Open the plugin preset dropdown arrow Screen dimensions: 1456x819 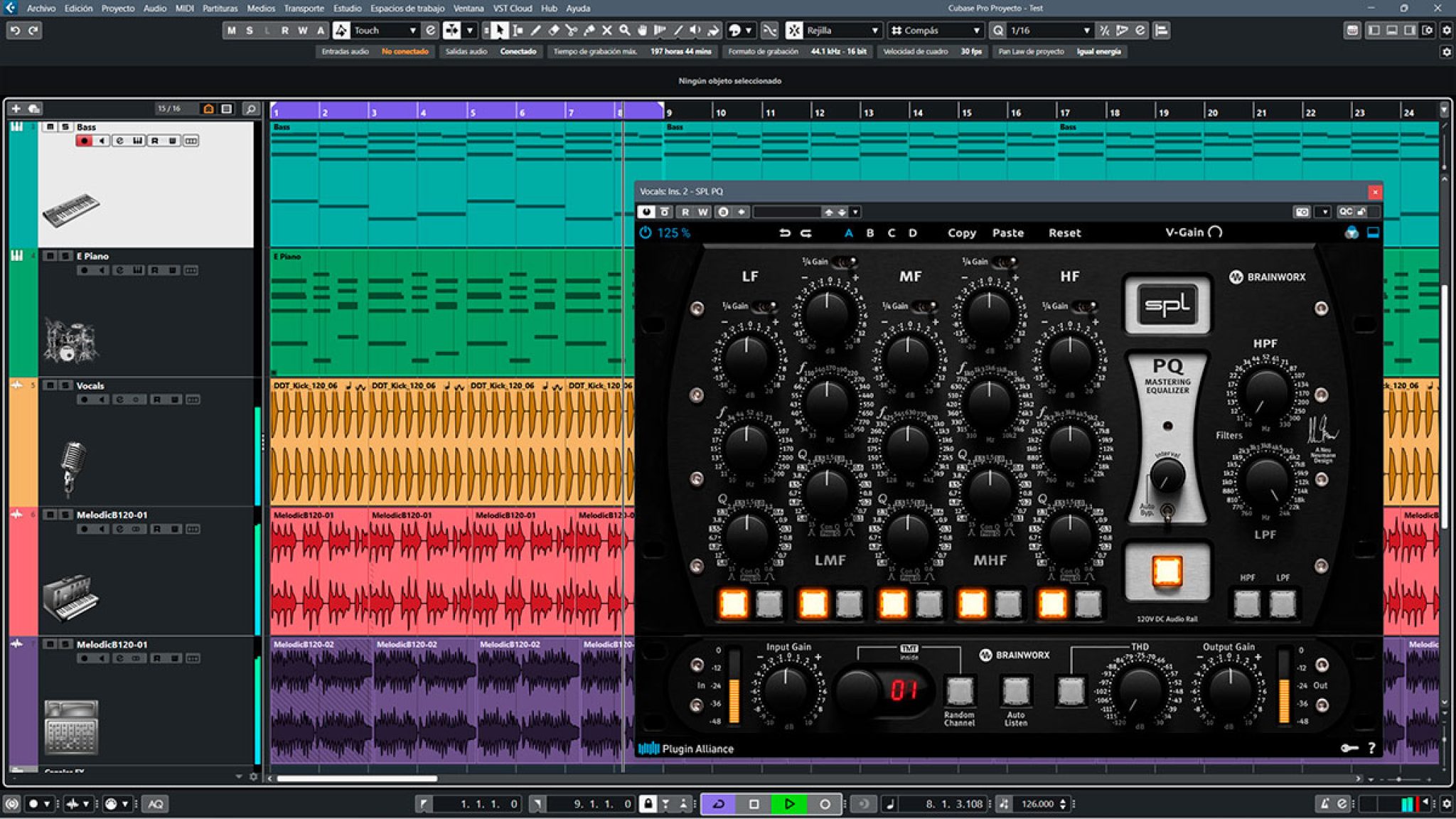[x=855, y=212]
